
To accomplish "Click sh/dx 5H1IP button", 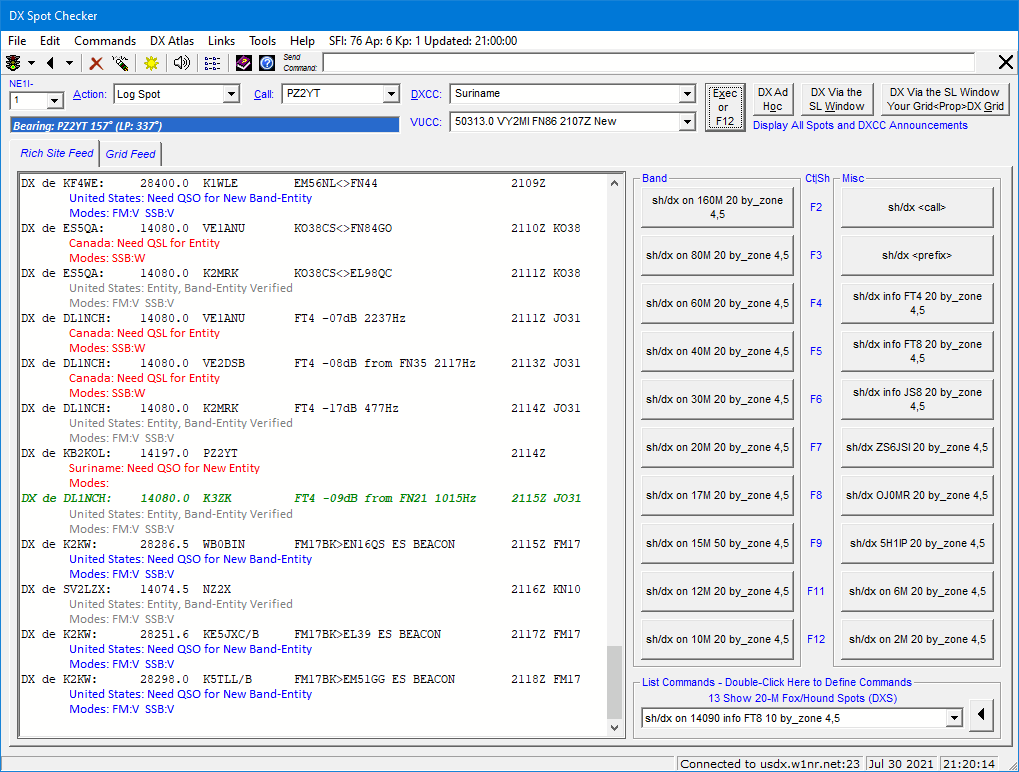I will 917,543.
